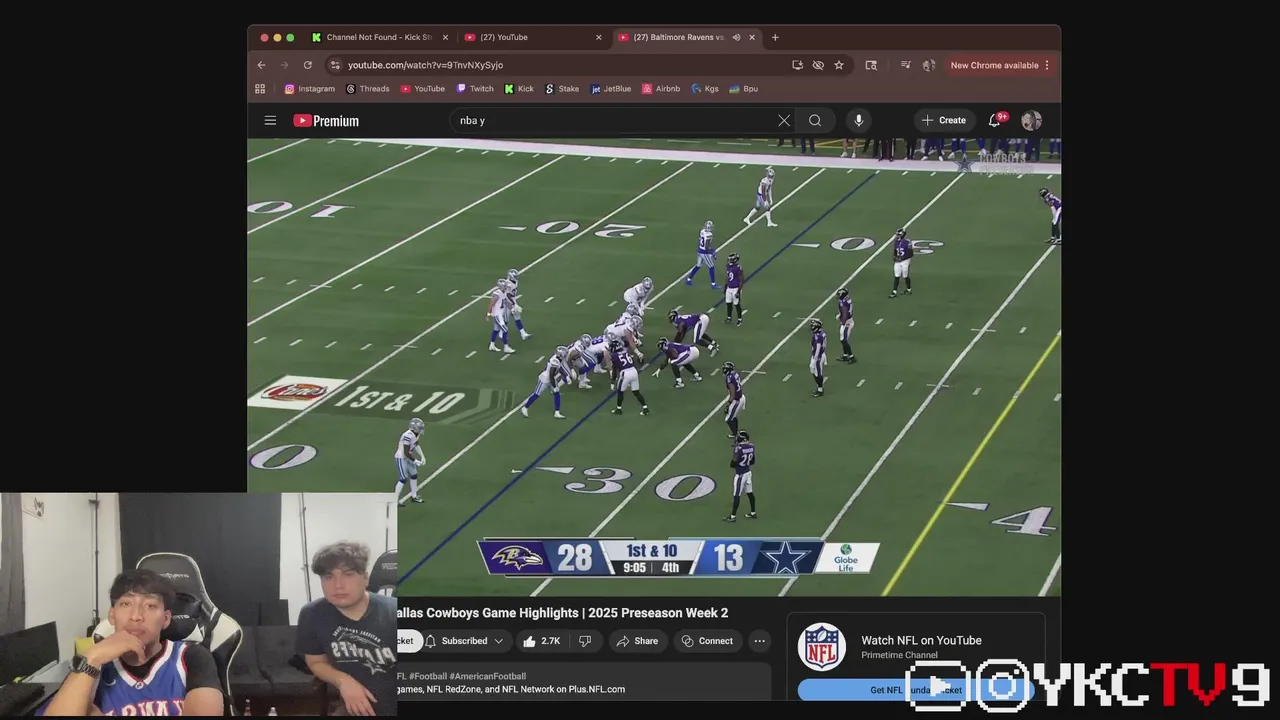This screenshot has width=1280, height=720.
Task: Close the Baltimore Ravens tab
Action: 752,37
